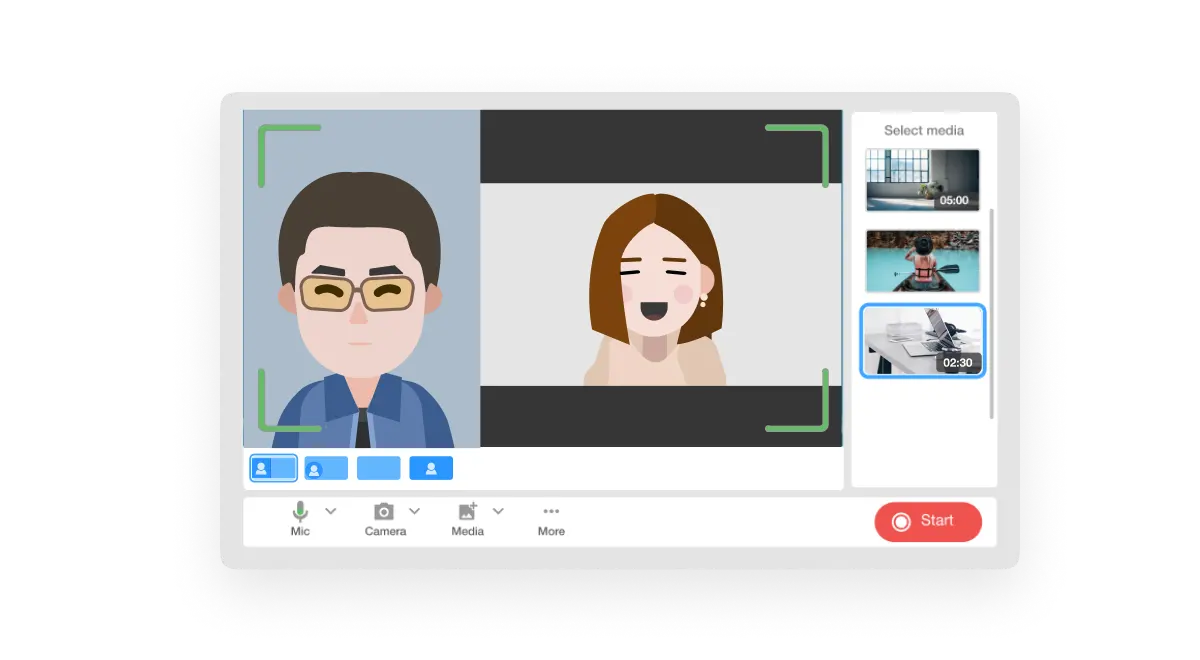
Task: Choose the 02:30 desk video thumbnail
Action: click(x=922, y=341)
